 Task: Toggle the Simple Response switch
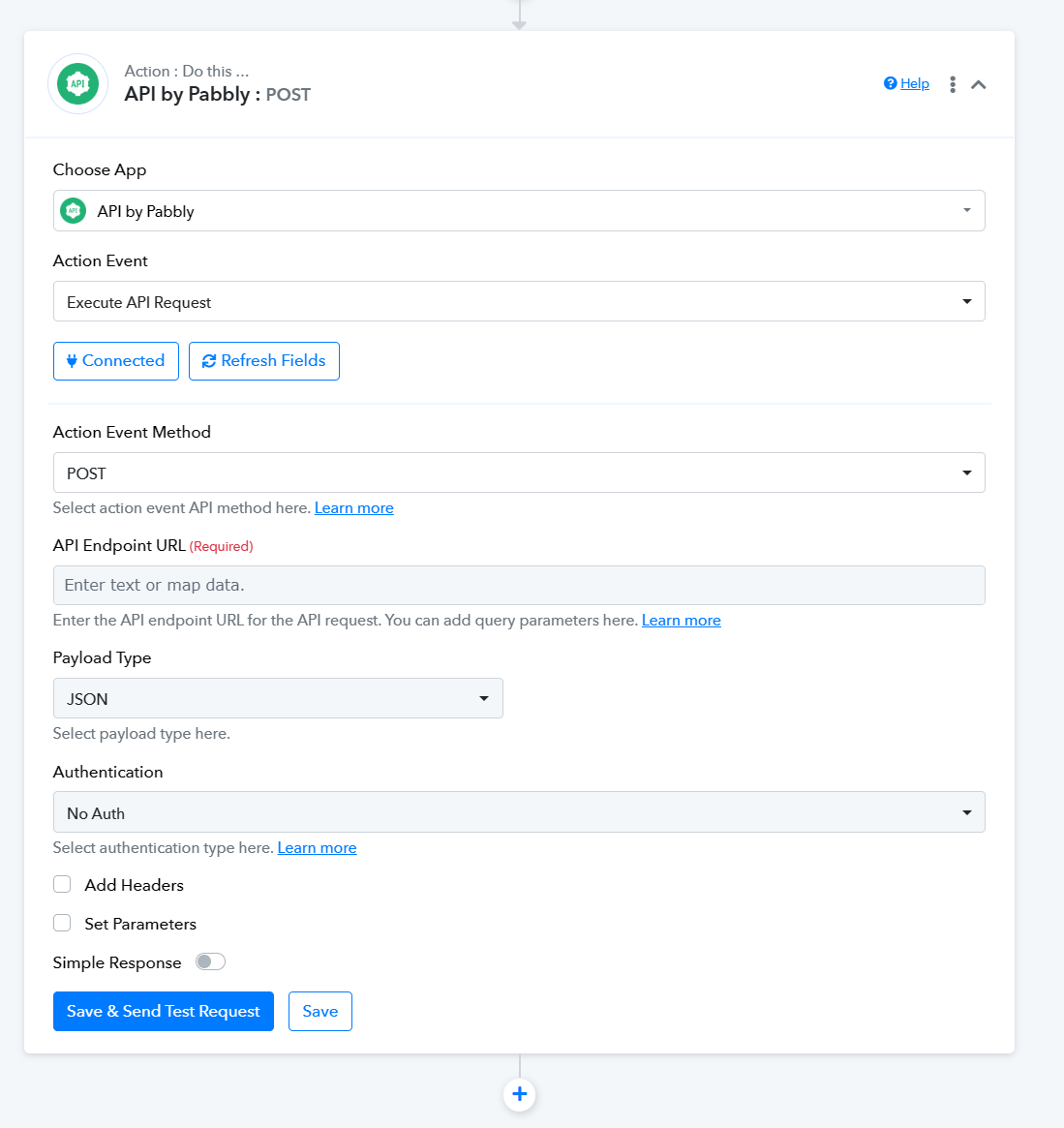pyautogui.click(x=210, y=961)
